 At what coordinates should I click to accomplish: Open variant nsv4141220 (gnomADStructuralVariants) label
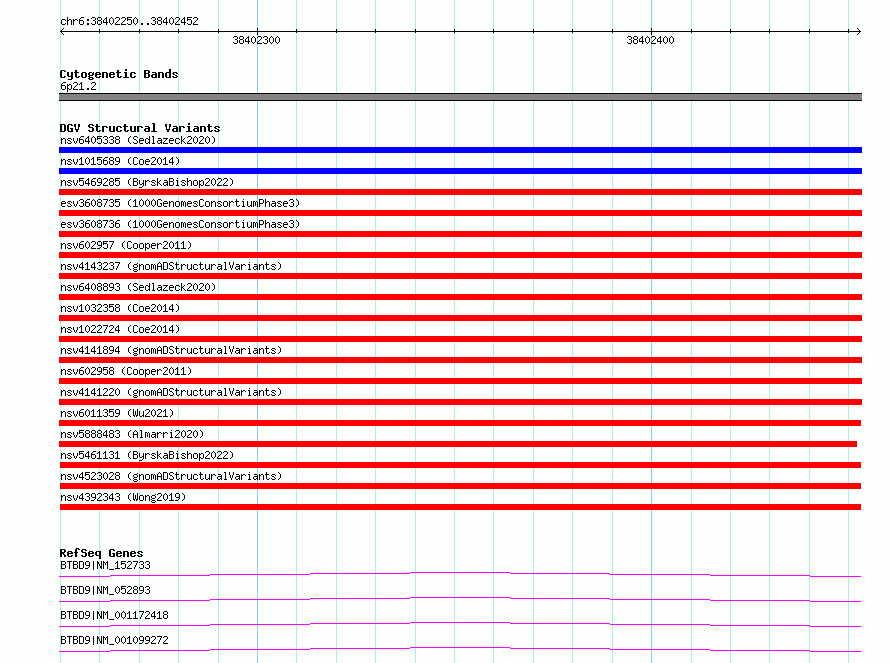click(x=171, y=392)
